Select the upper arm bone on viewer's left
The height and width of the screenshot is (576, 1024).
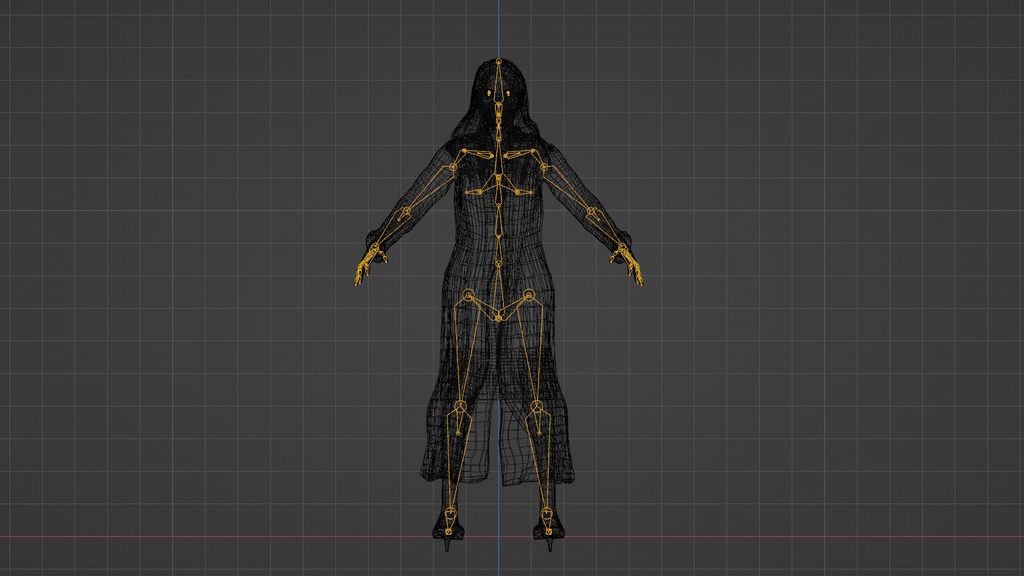(430, 189)
